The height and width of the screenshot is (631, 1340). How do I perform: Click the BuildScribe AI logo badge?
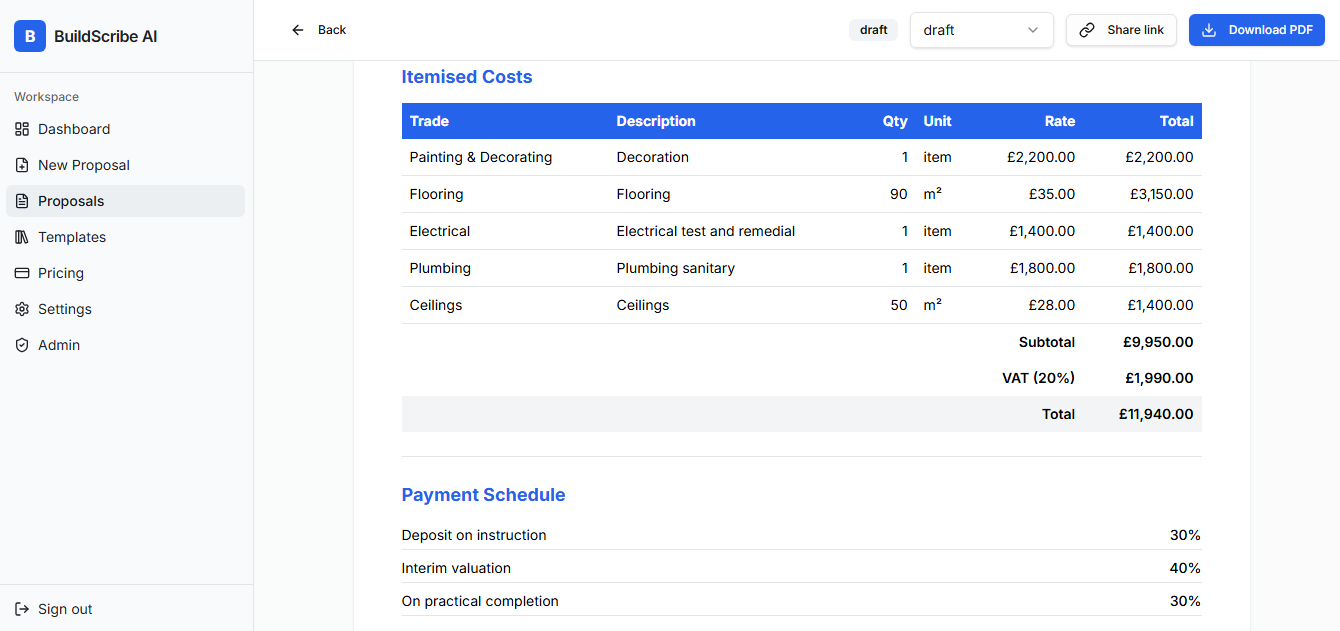coord(30,36)
